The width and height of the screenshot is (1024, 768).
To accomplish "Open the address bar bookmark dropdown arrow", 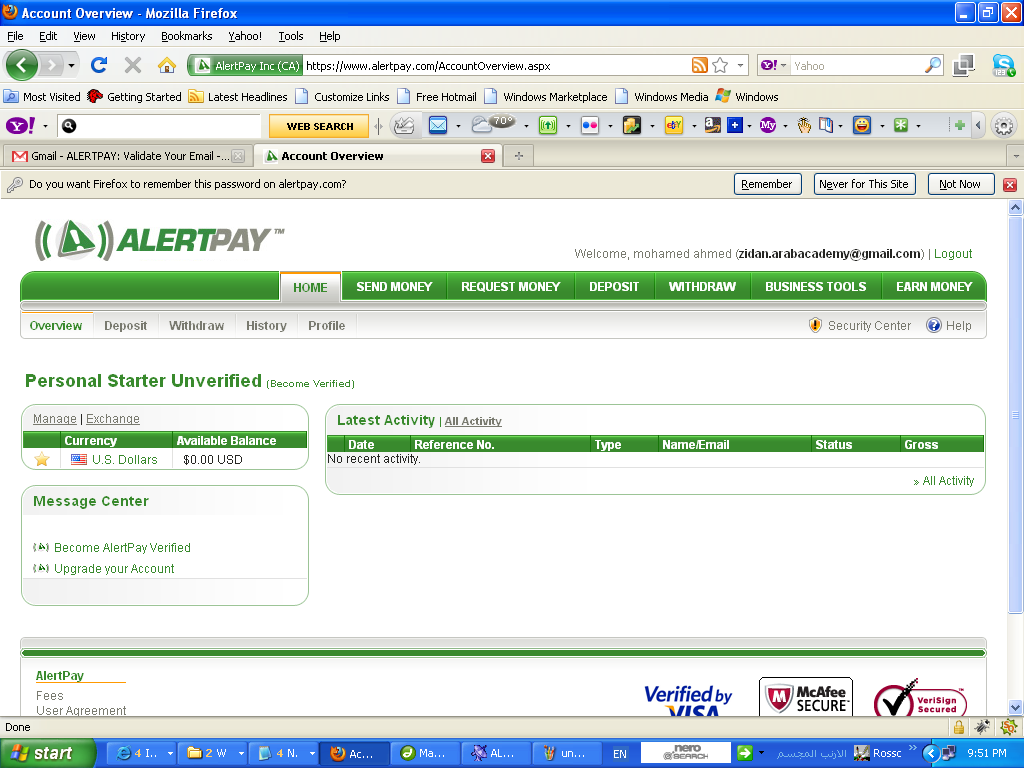I will click(x=740, y=65).
